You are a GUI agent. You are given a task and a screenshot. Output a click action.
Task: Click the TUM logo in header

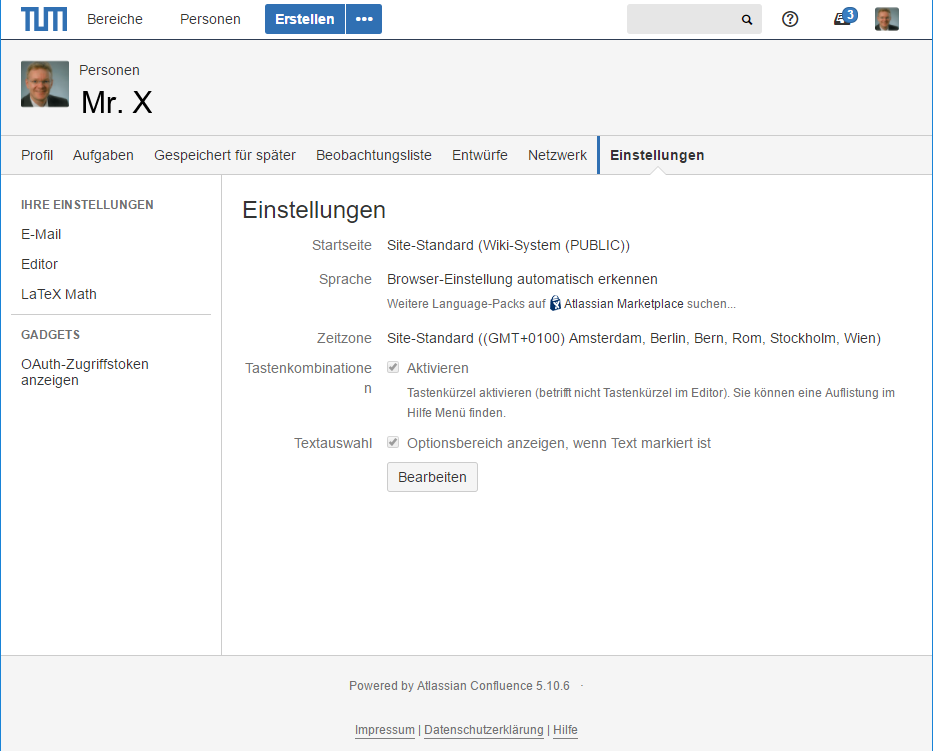point(45,19)
